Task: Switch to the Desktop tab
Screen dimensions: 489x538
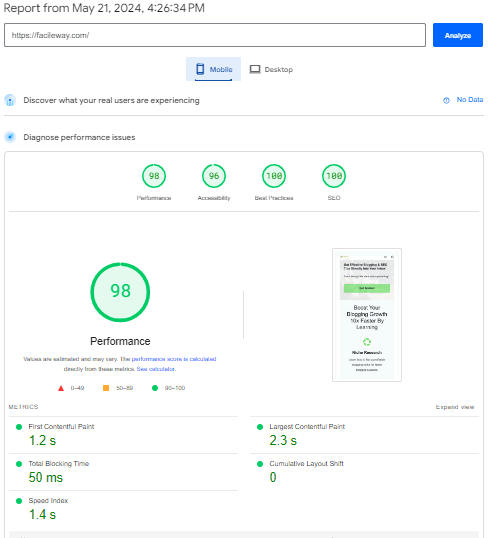Action: click(x=271, y=69)
